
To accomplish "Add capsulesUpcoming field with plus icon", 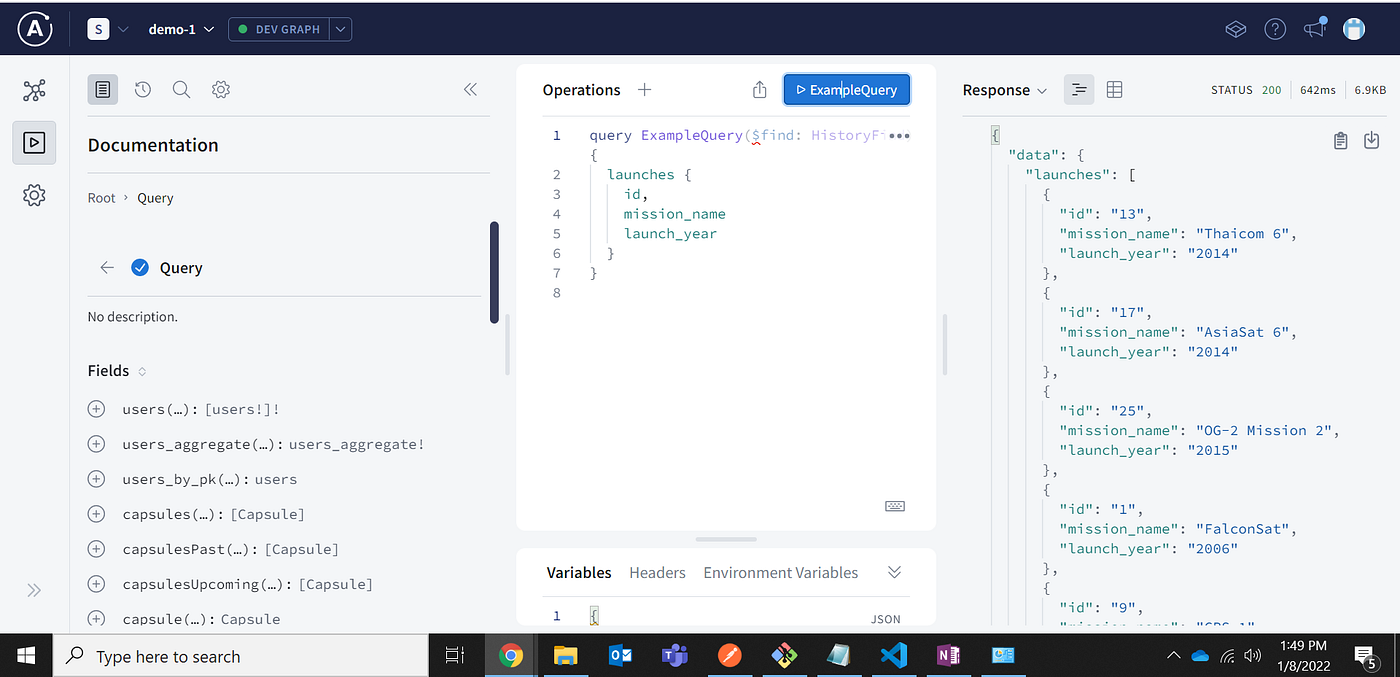I will point(96,584).
